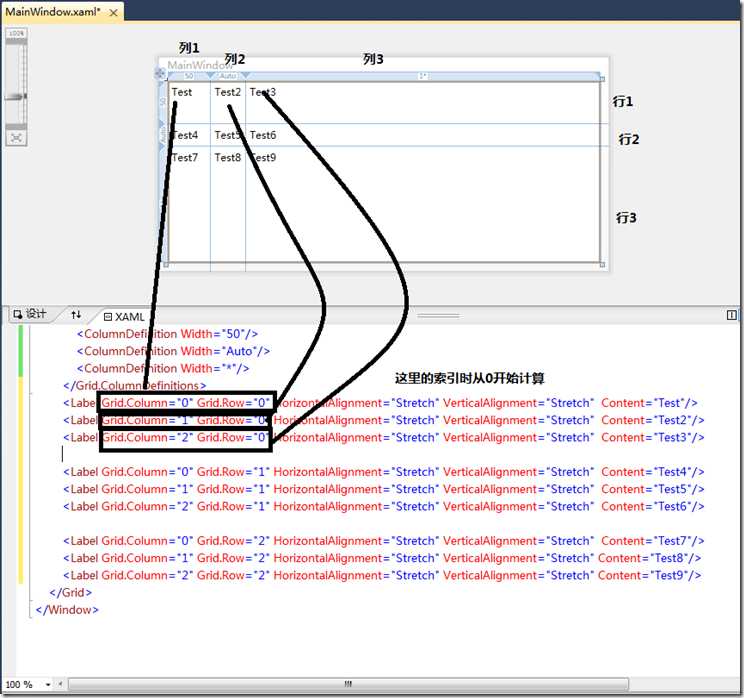
Task: Click the splitter grip between design and XAML
Action: tap(438, 316)
